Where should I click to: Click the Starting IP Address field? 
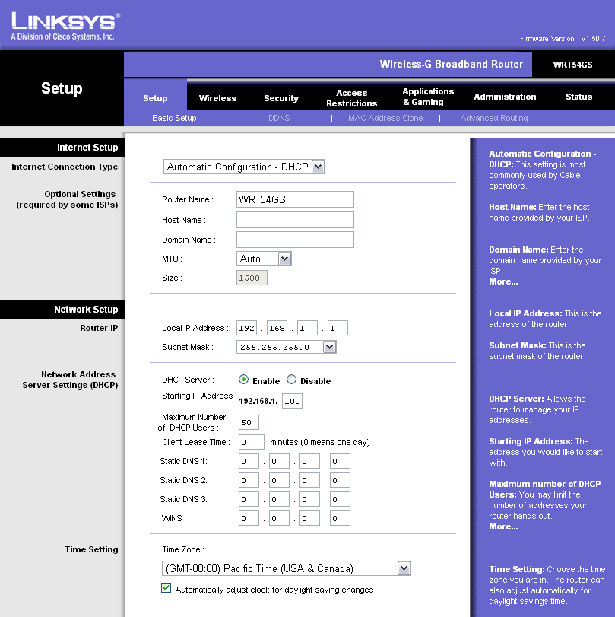[292, 401]
